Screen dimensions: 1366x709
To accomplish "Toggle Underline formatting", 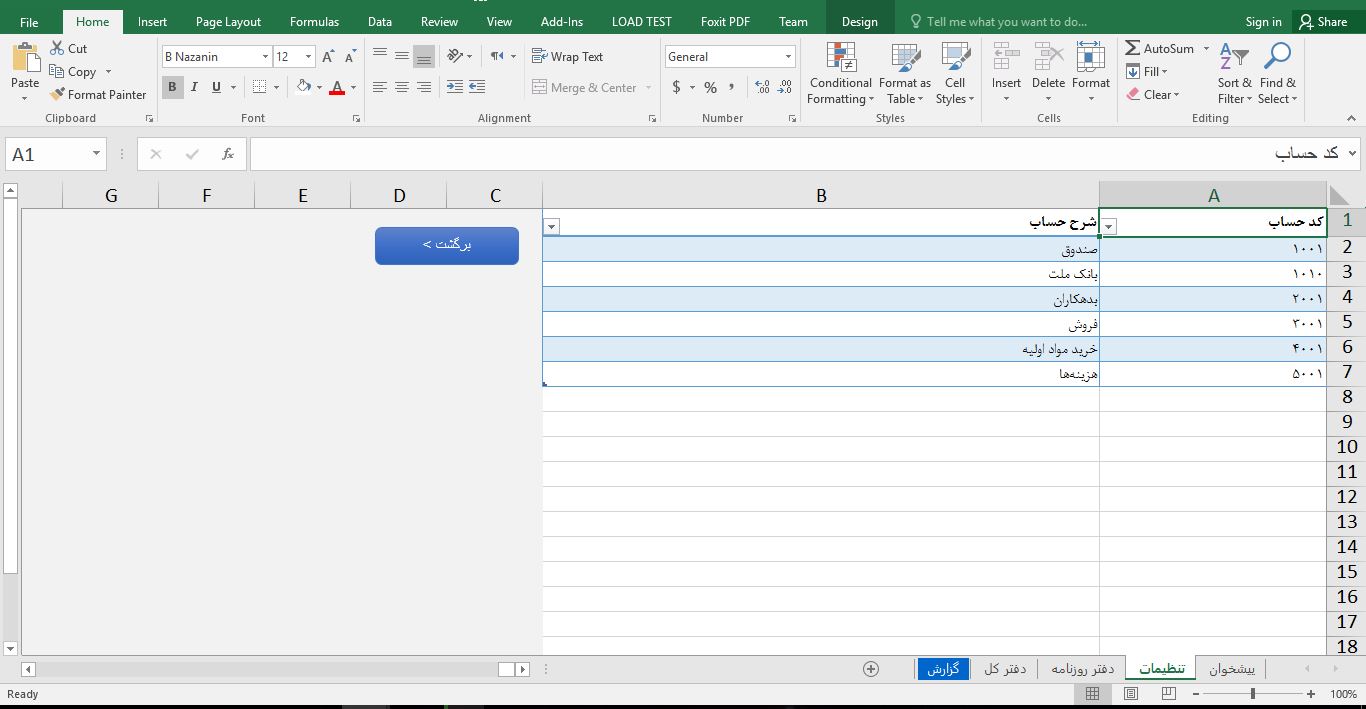I will pos(216,87).
